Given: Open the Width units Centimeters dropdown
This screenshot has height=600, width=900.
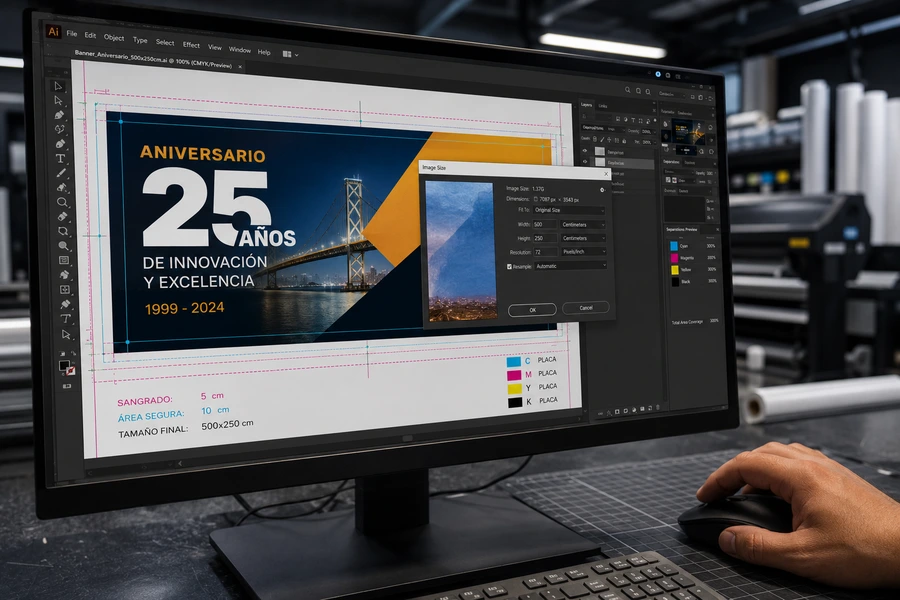Looking at the screenshot, I should pyautogui.click(x=583, y=224).
